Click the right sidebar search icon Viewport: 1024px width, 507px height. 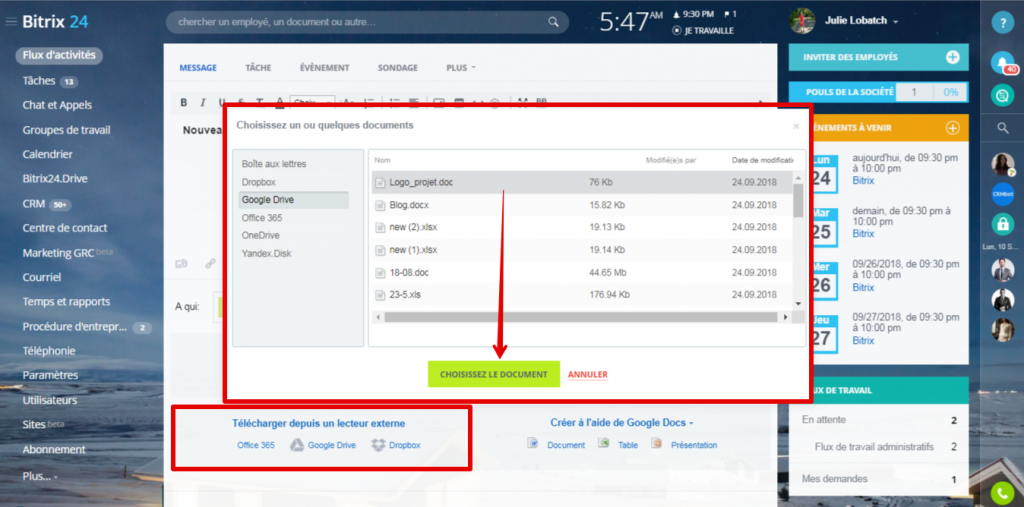pos(1003,128)
